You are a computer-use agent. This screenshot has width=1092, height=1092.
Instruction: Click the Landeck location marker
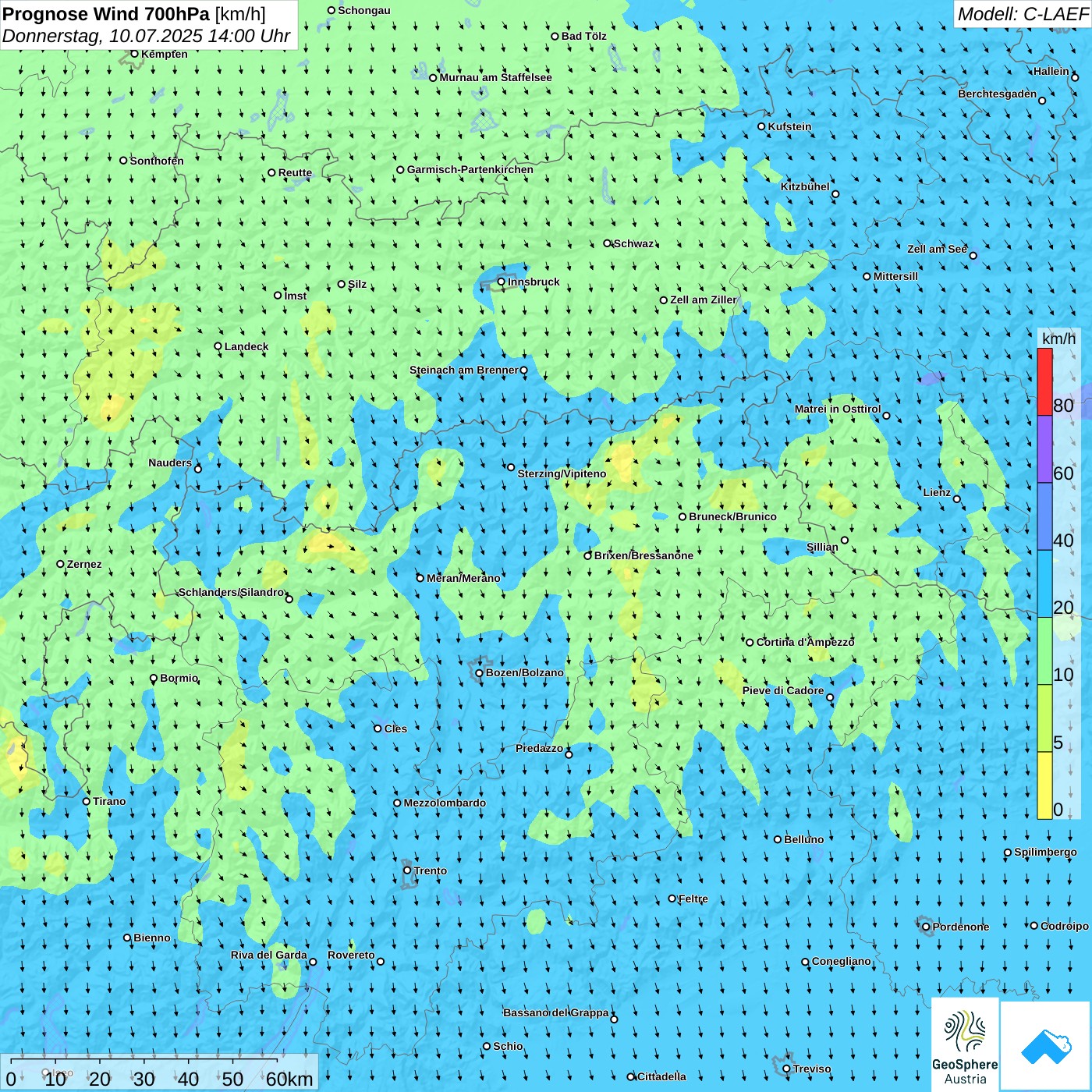click(218, 346)
